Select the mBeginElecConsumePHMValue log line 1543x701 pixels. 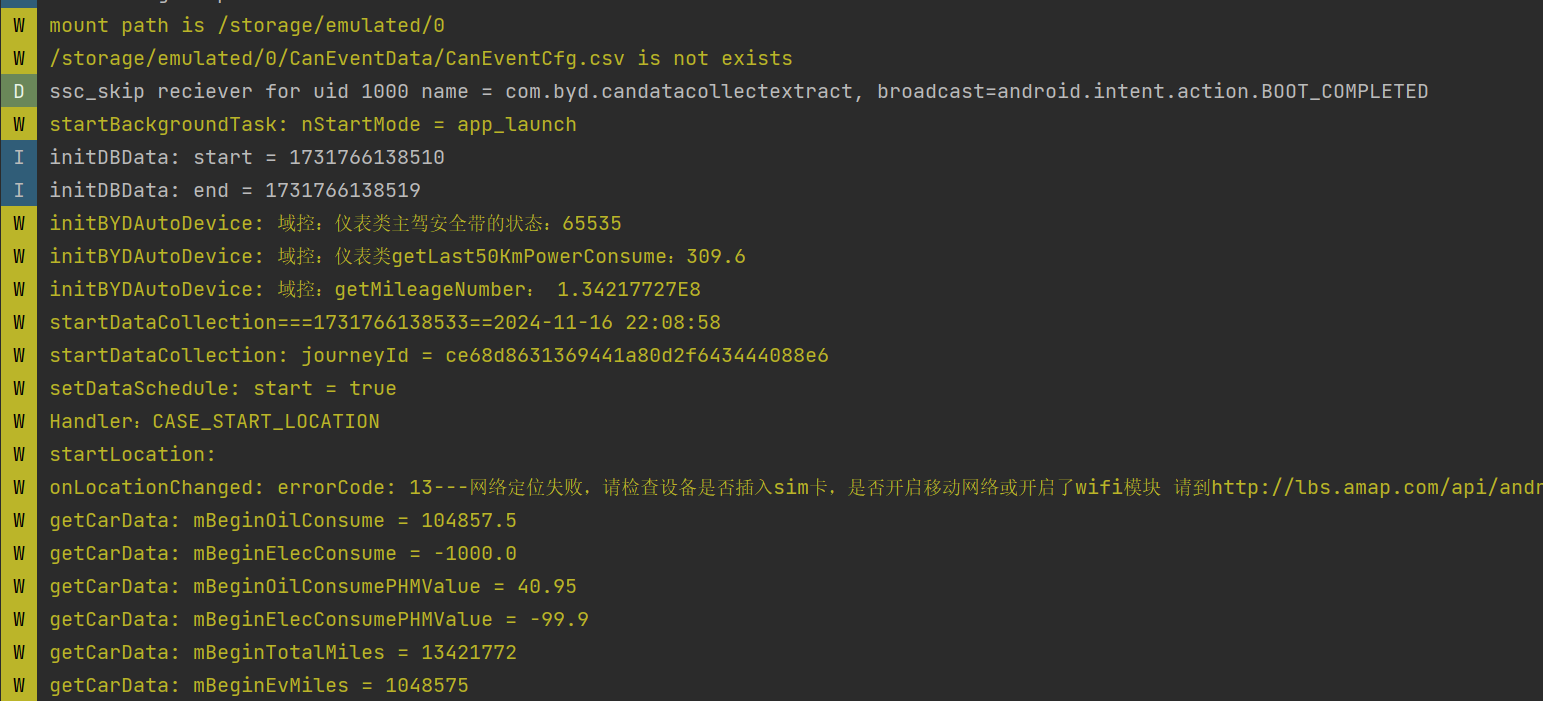click(x=318, y=620)
